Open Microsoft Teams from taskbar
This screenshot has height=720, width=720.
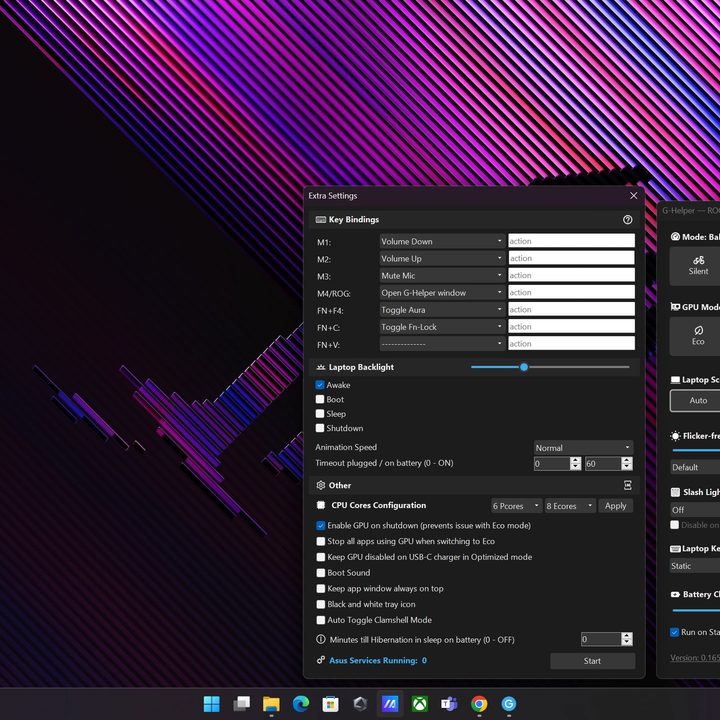[449, 703]
